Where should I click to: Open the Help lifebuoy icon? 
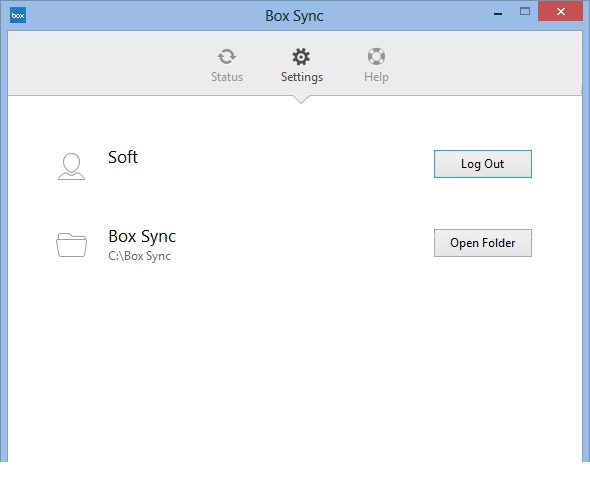[376, 56]
